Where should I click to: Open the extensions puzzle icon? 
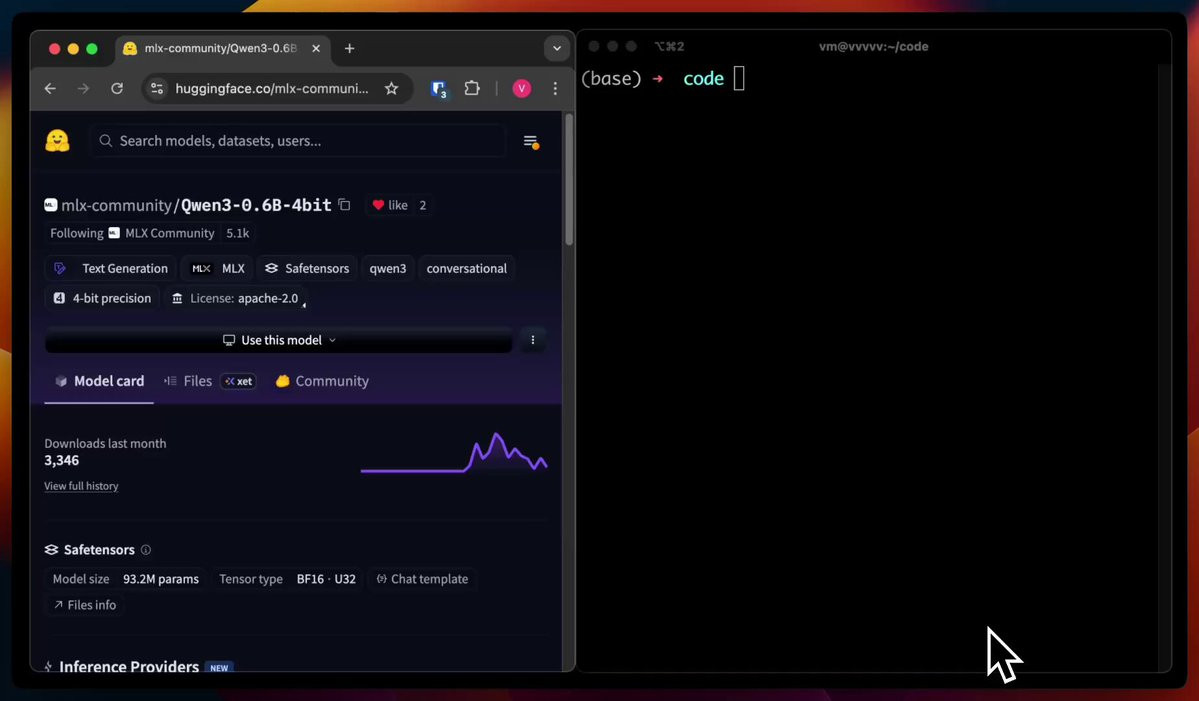click(472, 88)
